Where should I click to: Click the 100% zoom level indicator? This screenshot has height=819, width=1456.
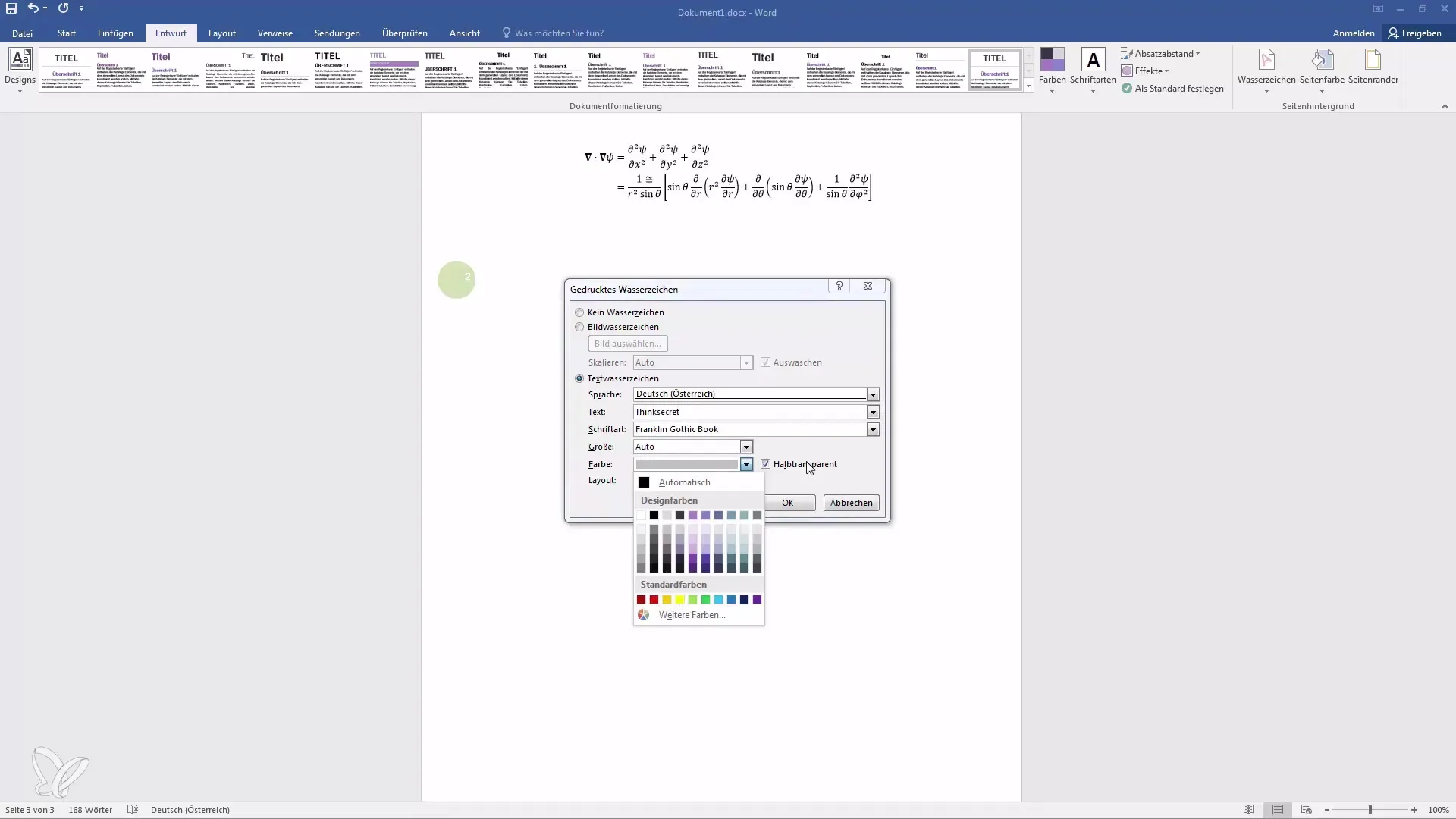(1439, 810)
